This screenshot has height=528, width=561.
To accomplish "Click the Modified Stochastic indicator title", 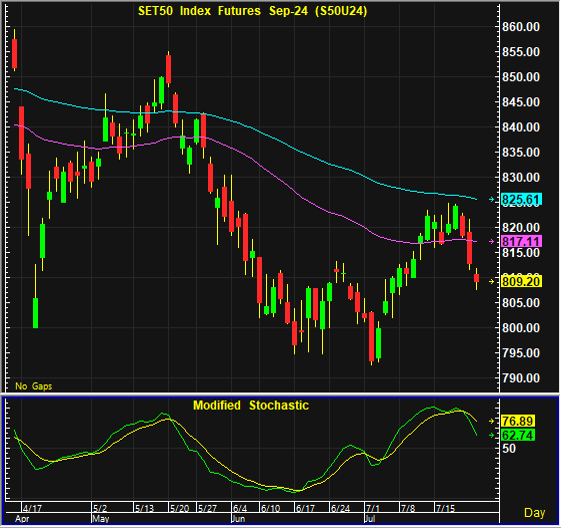I will point(251,405).
